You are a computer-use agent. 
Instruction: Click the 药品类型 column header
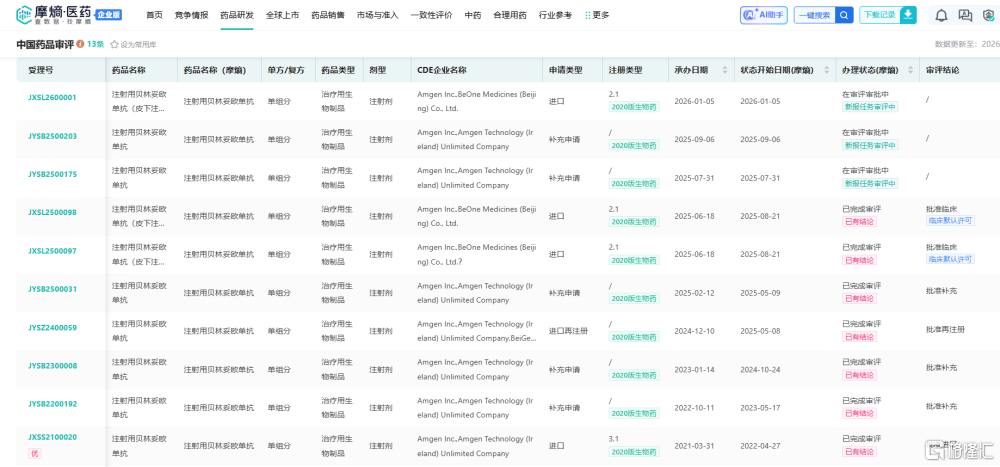click(338, 70)
